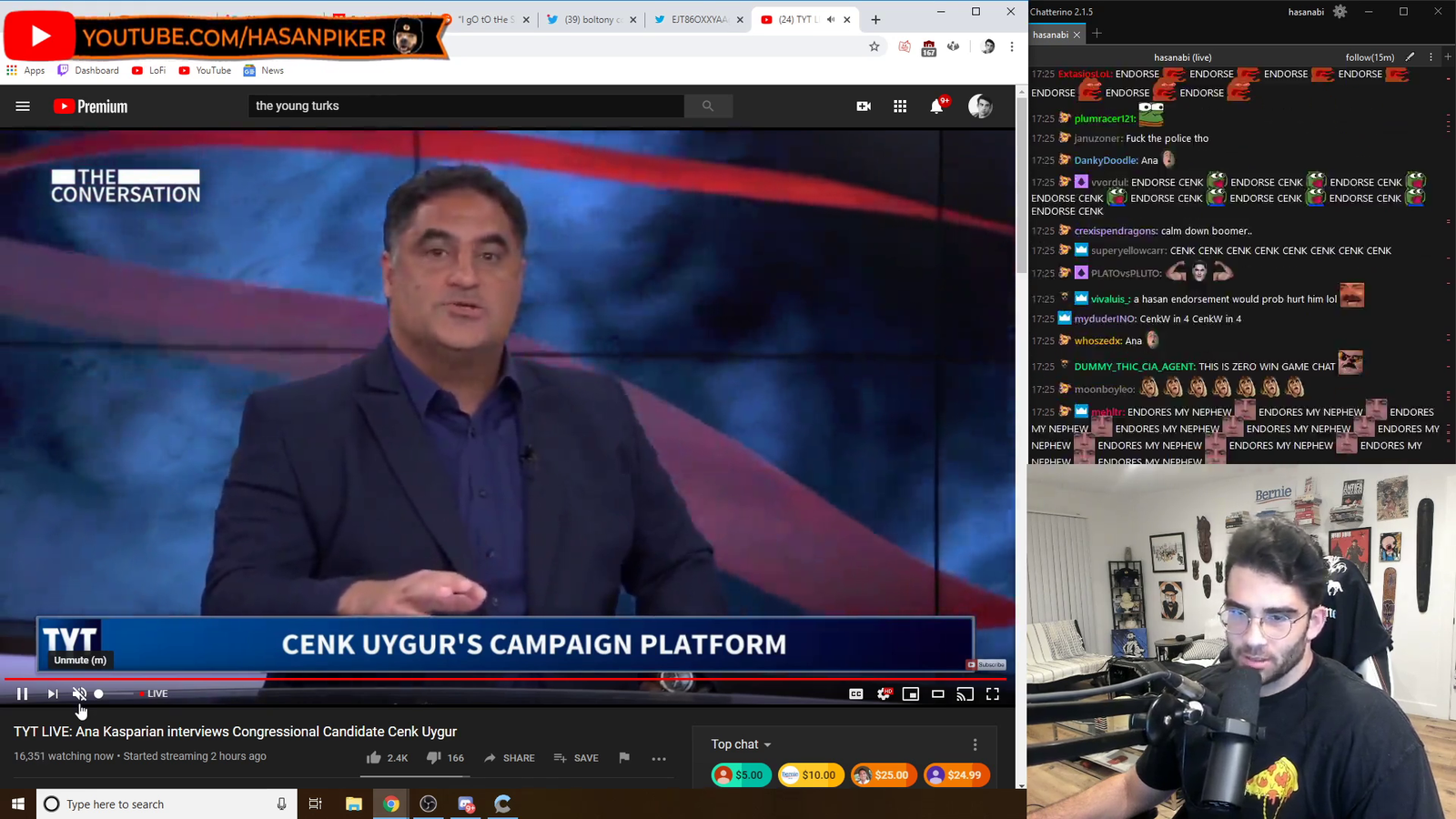Save video to a playlist
This screenshot has width=1456, height=819.
pyautogui.click(x=576, y=757)
